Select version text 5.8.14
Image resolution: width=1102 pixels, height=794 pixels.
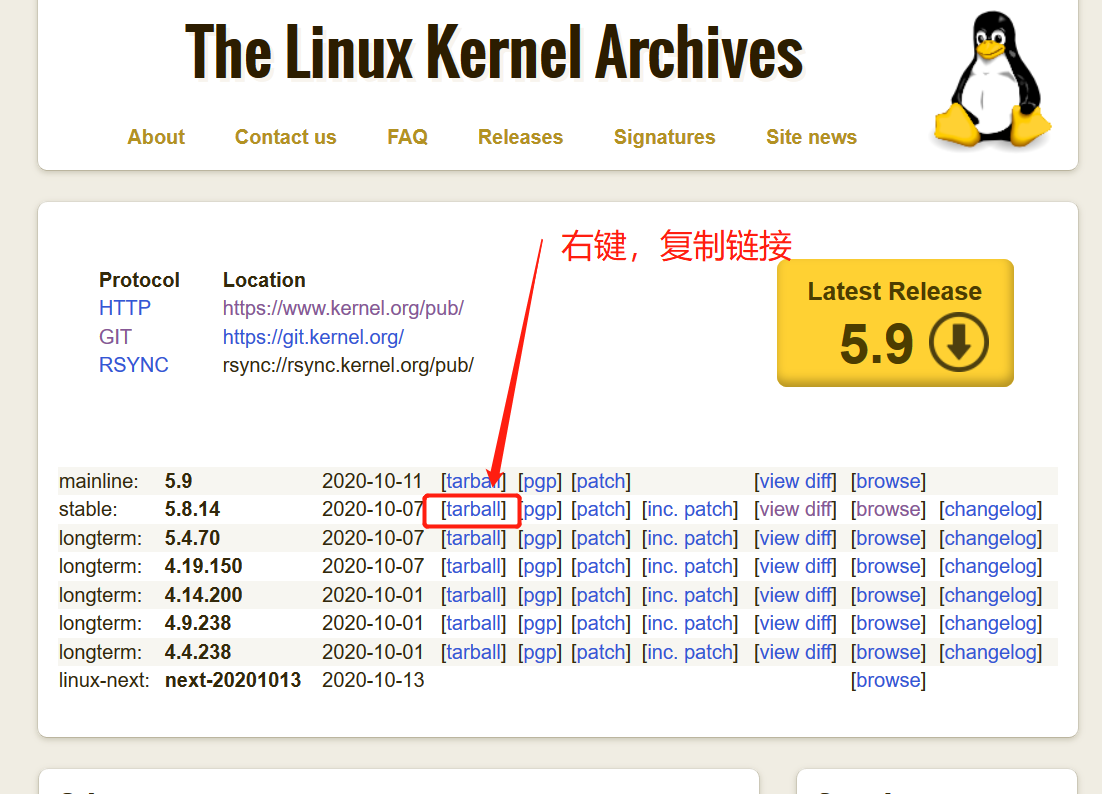193,509
